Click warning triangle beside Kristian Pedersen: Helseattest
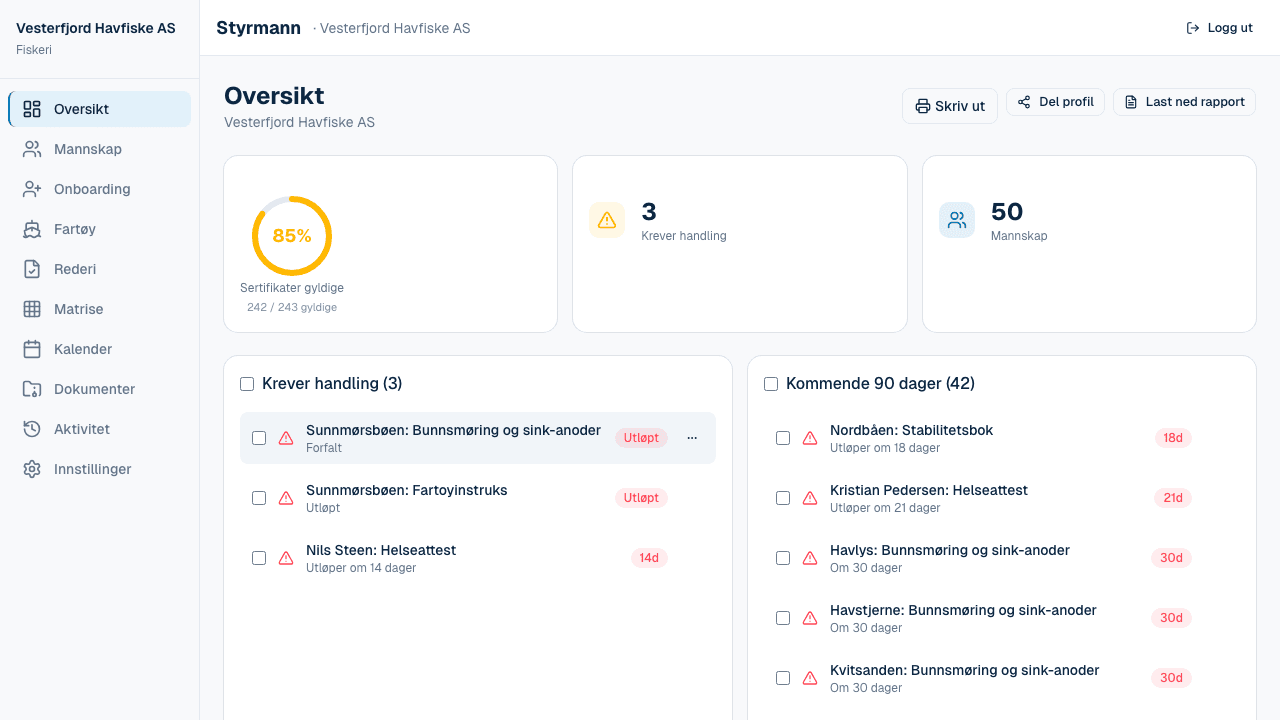The height and width of the screenshot is (720, 1280). 810,498
